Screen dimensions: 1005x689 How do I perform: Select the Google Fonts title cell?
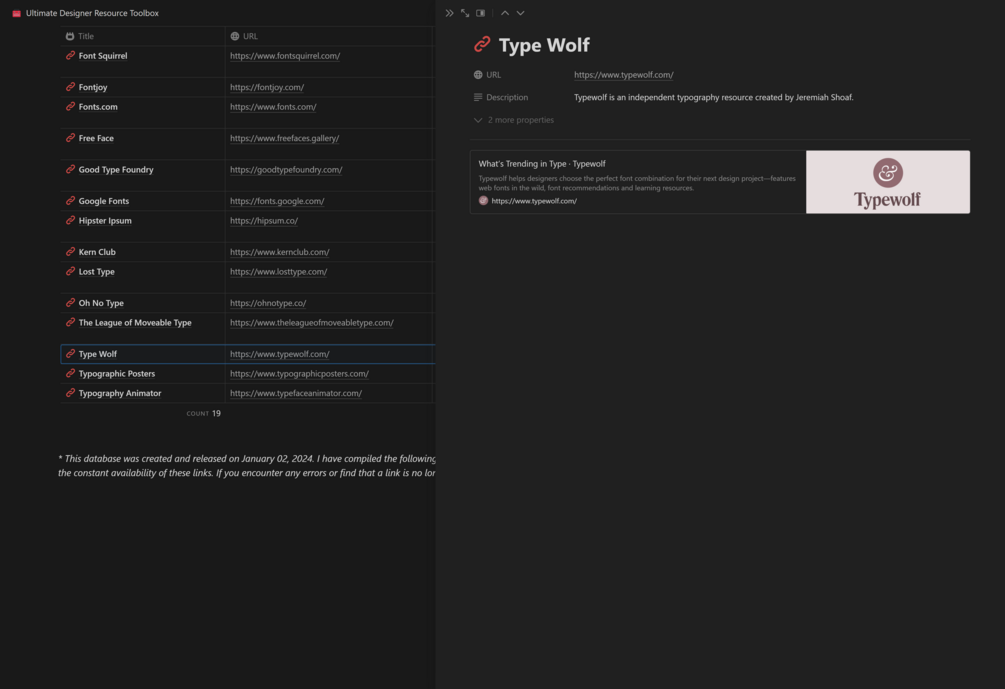point(142,201)
